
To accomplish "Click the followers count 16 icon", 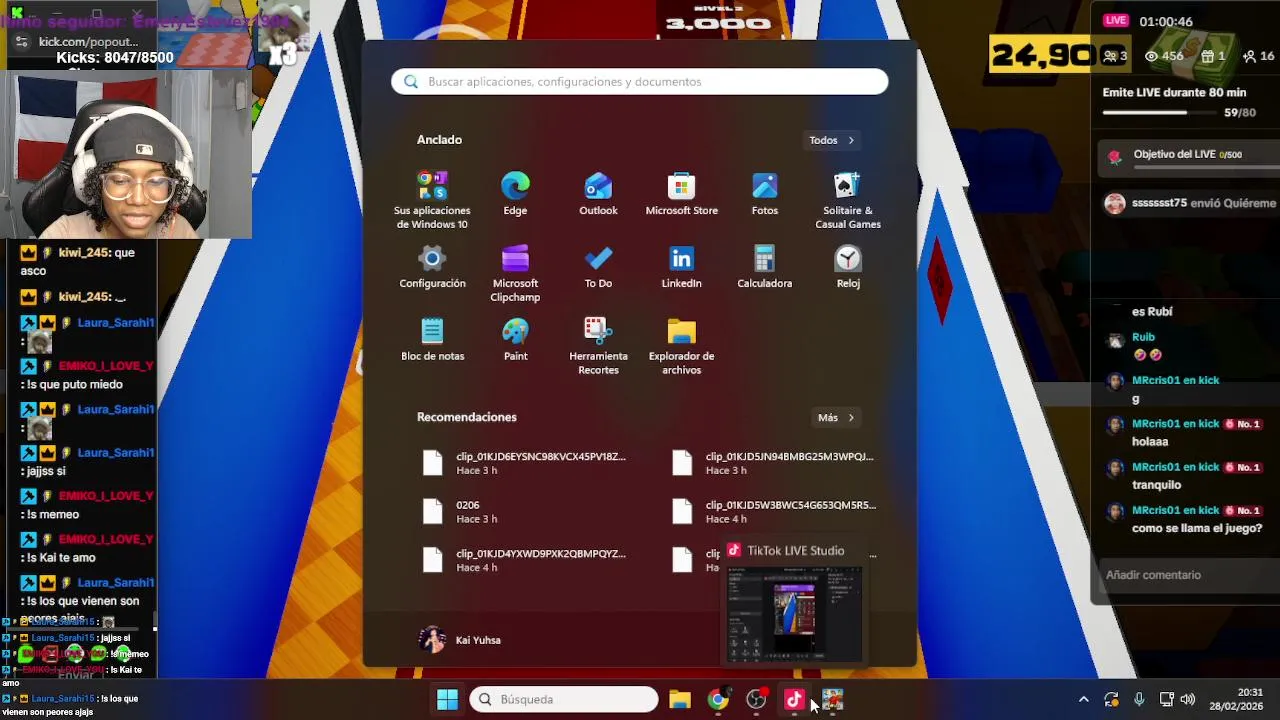I will click(x=1258, y=56).
